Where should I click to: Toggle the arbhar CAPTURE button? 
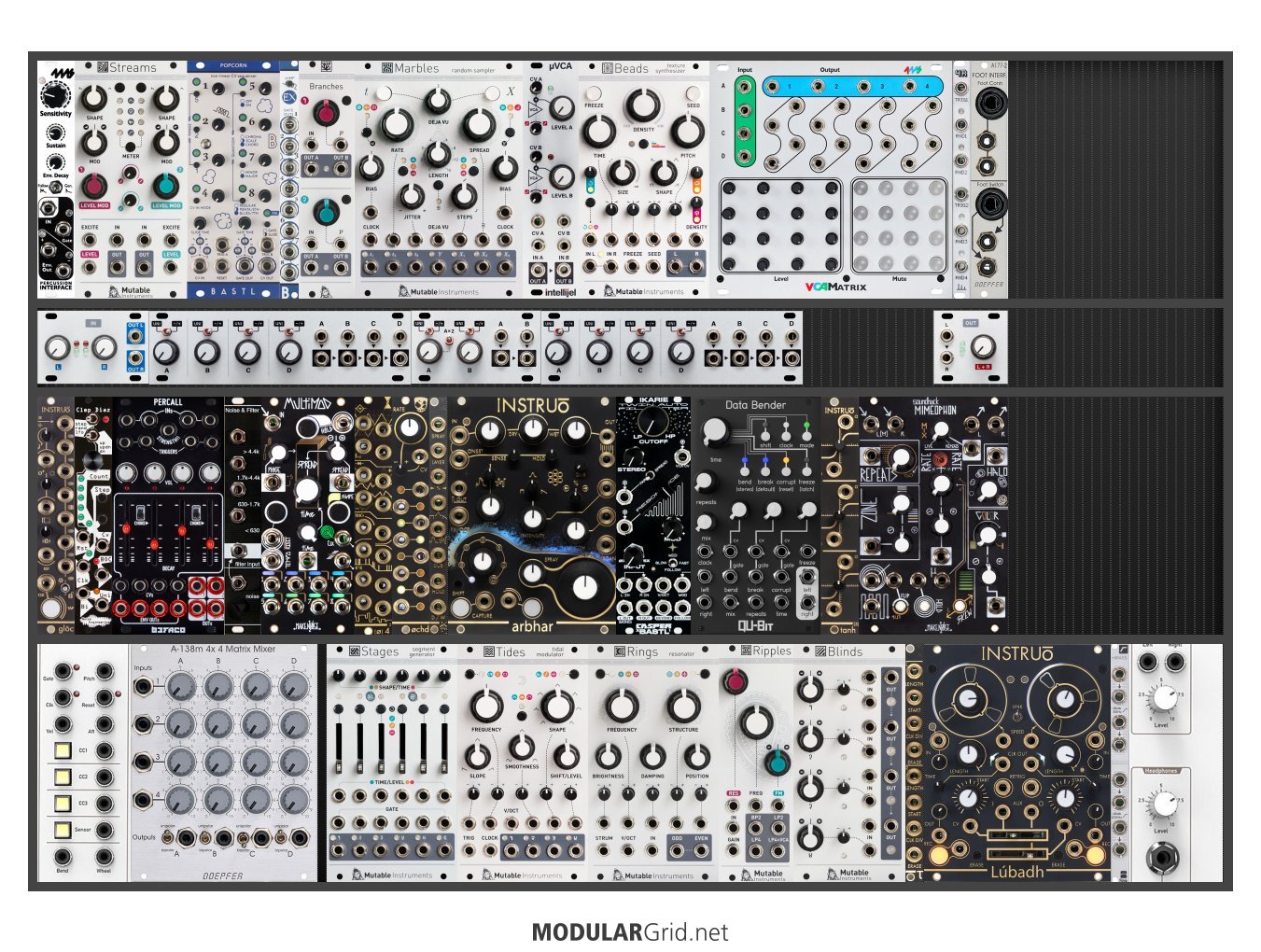(460, 607)
